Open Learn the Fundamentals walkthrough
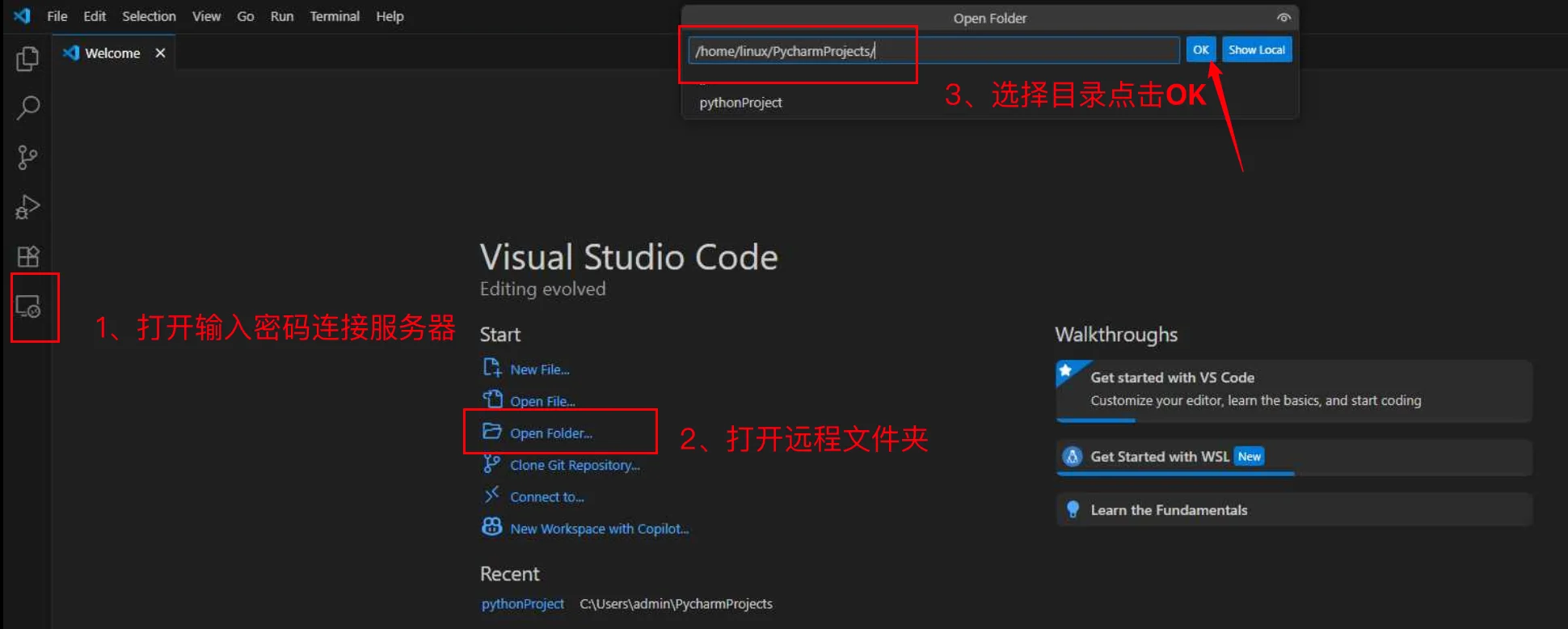 (1294, 509)
